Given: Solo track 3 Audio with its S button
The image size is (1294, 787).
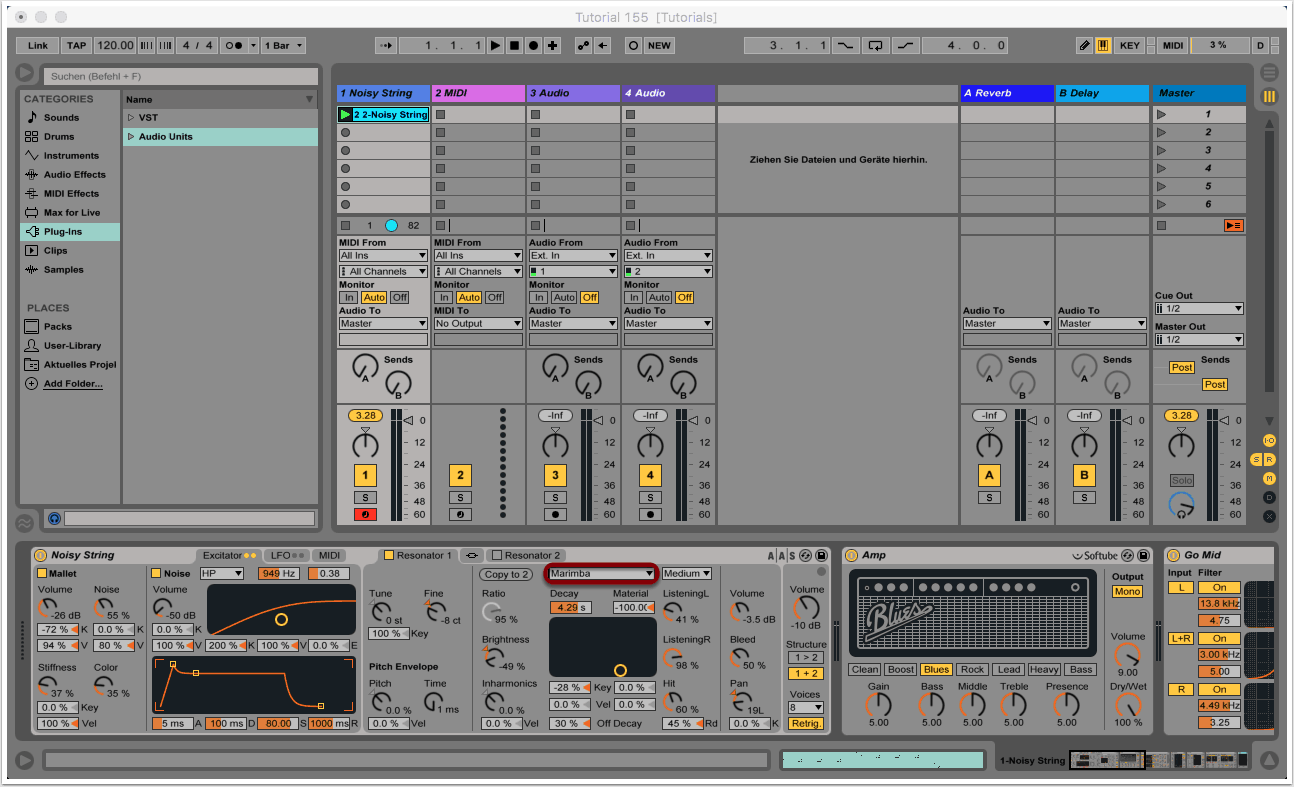Looking at the screenshot, I should click(x=555, y=498).
